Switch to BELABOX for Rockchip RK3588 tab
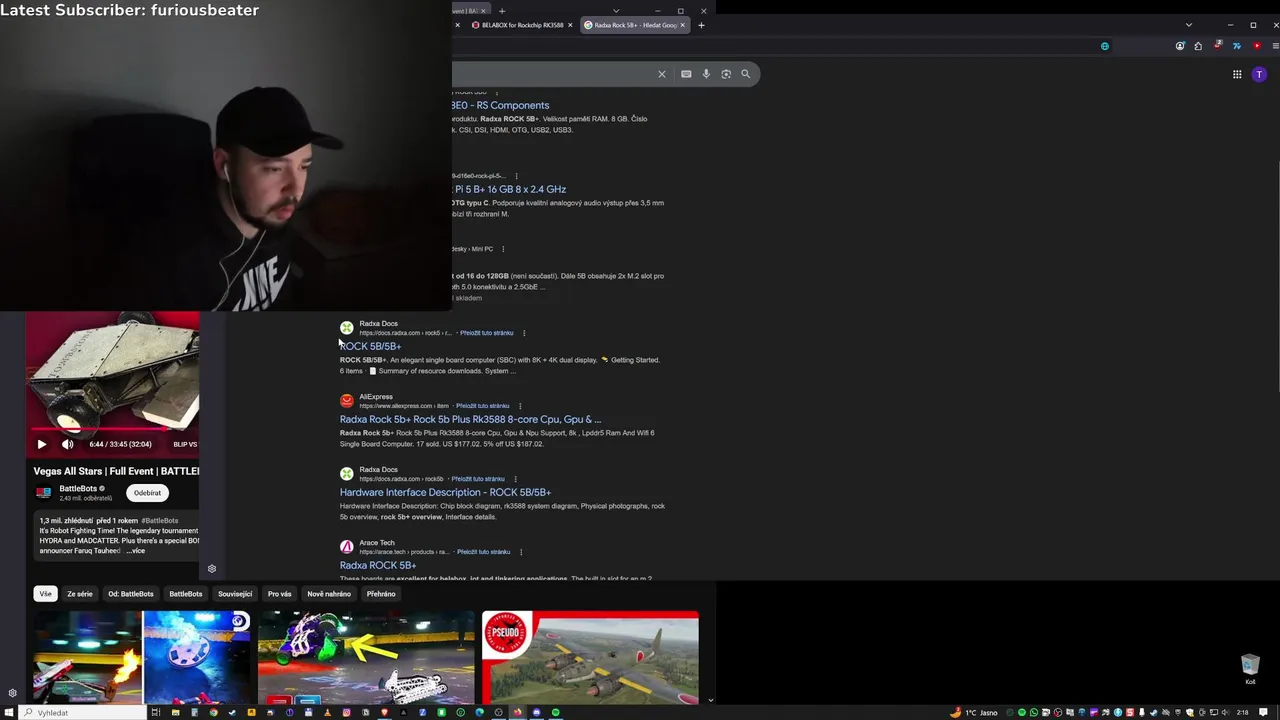Viewport: 1280px width, 720px height. [522, 25]
